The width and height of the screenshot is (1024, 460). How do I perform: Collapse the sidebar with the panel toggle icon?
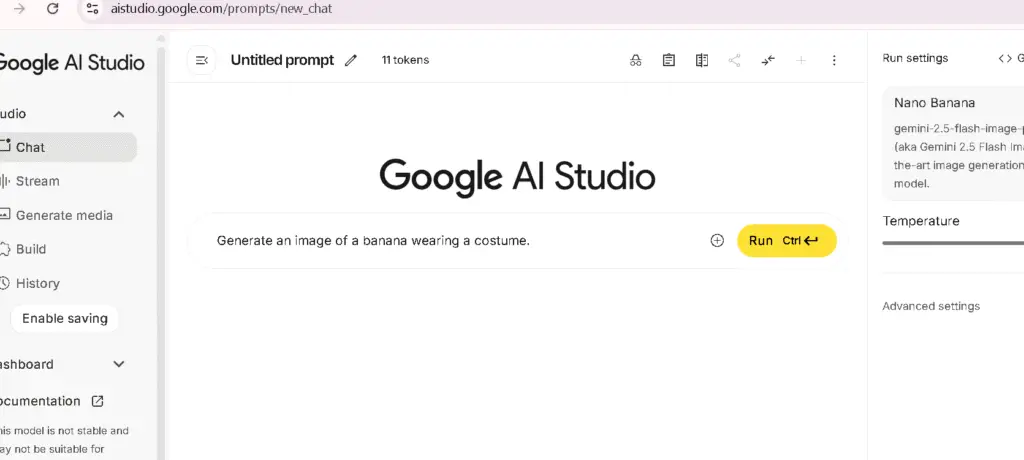point(201,61)
